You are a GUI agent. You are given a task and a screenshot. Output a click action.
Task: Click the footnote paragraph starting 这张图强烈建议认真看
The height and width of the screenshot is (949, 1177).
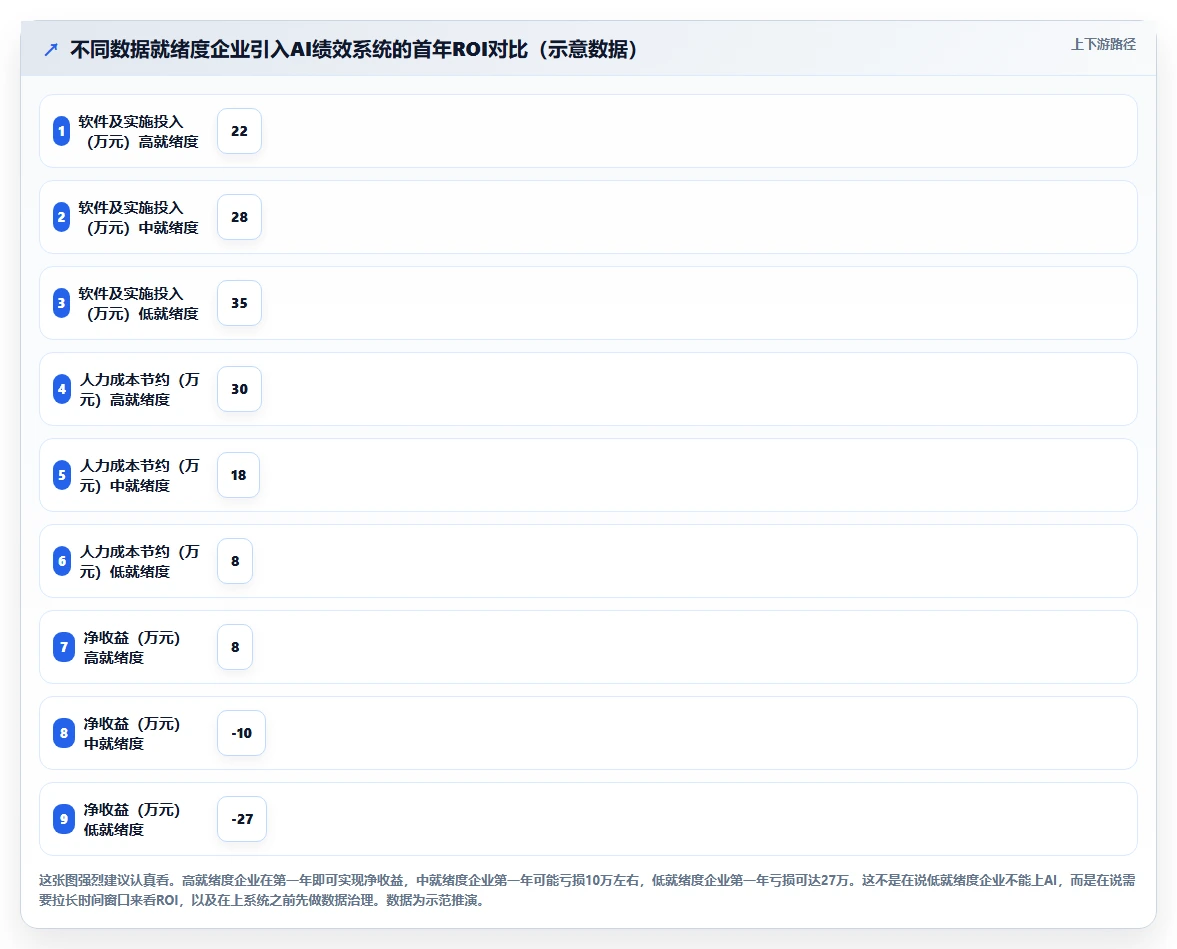[x=587, y=890]
